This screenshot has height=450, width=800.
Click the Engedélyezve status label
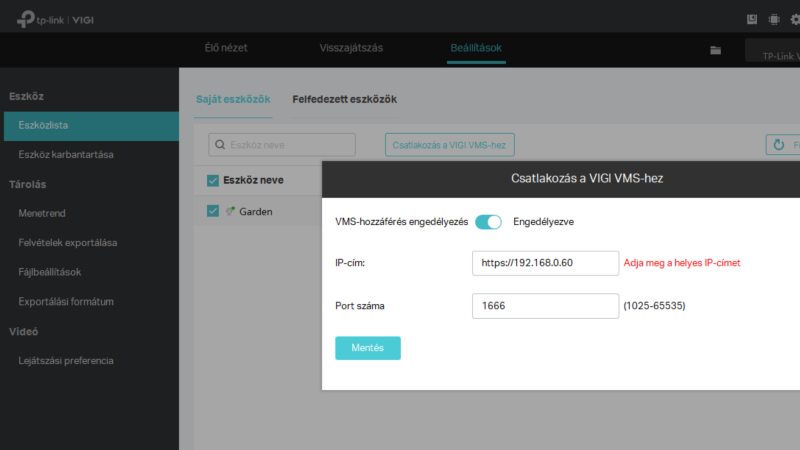click(543, 222)
